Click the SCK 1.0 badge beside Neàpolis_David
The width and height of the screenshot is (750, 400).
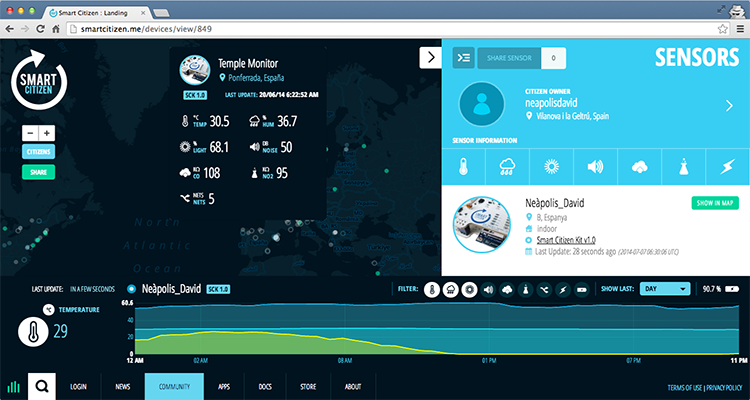tap(218, 289)
